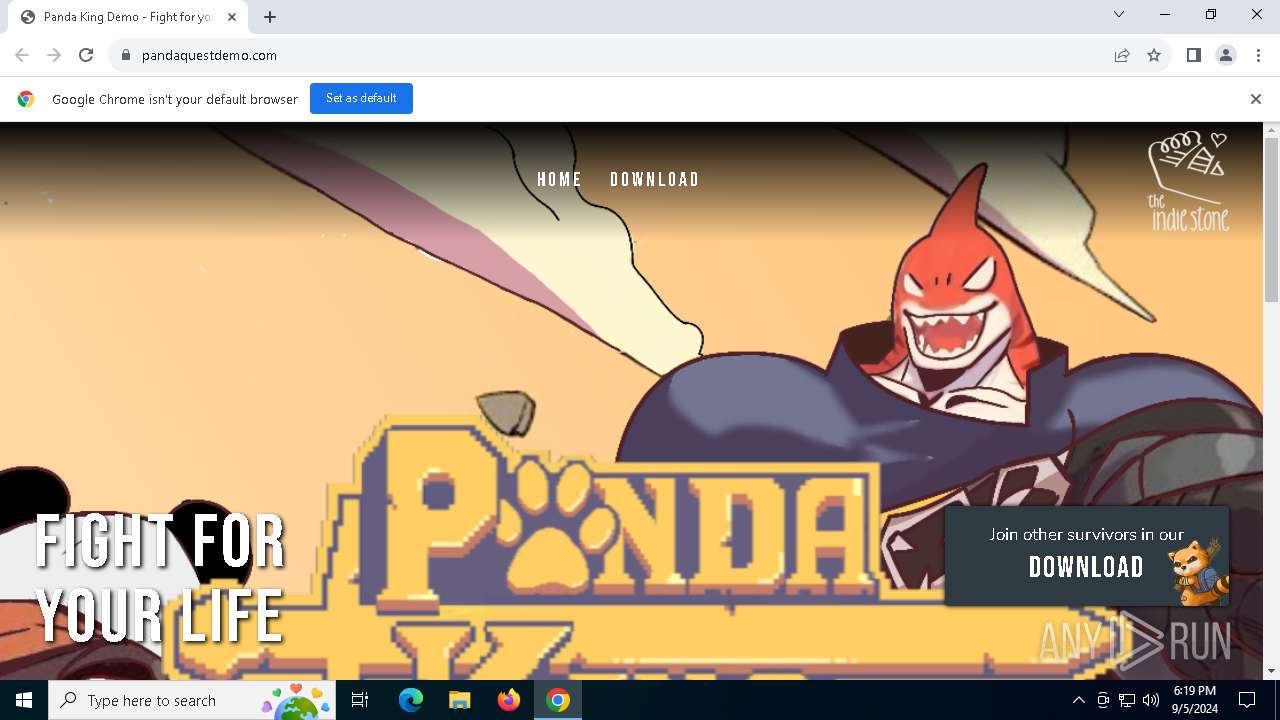Open the Chrome three-dot menu

coord(1258,55)
